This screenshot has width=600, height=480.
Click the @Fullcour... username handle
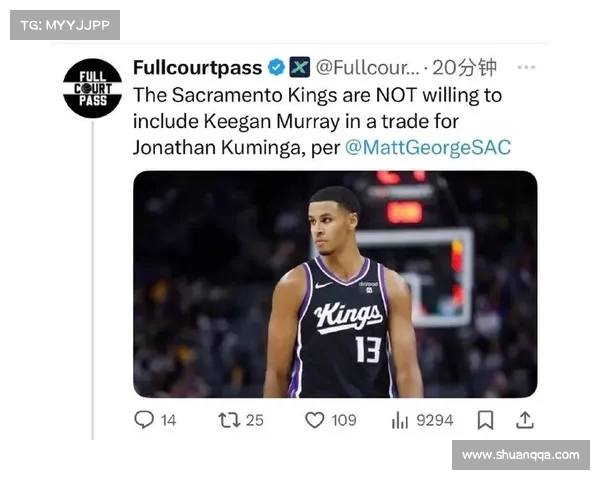(367, 68)
